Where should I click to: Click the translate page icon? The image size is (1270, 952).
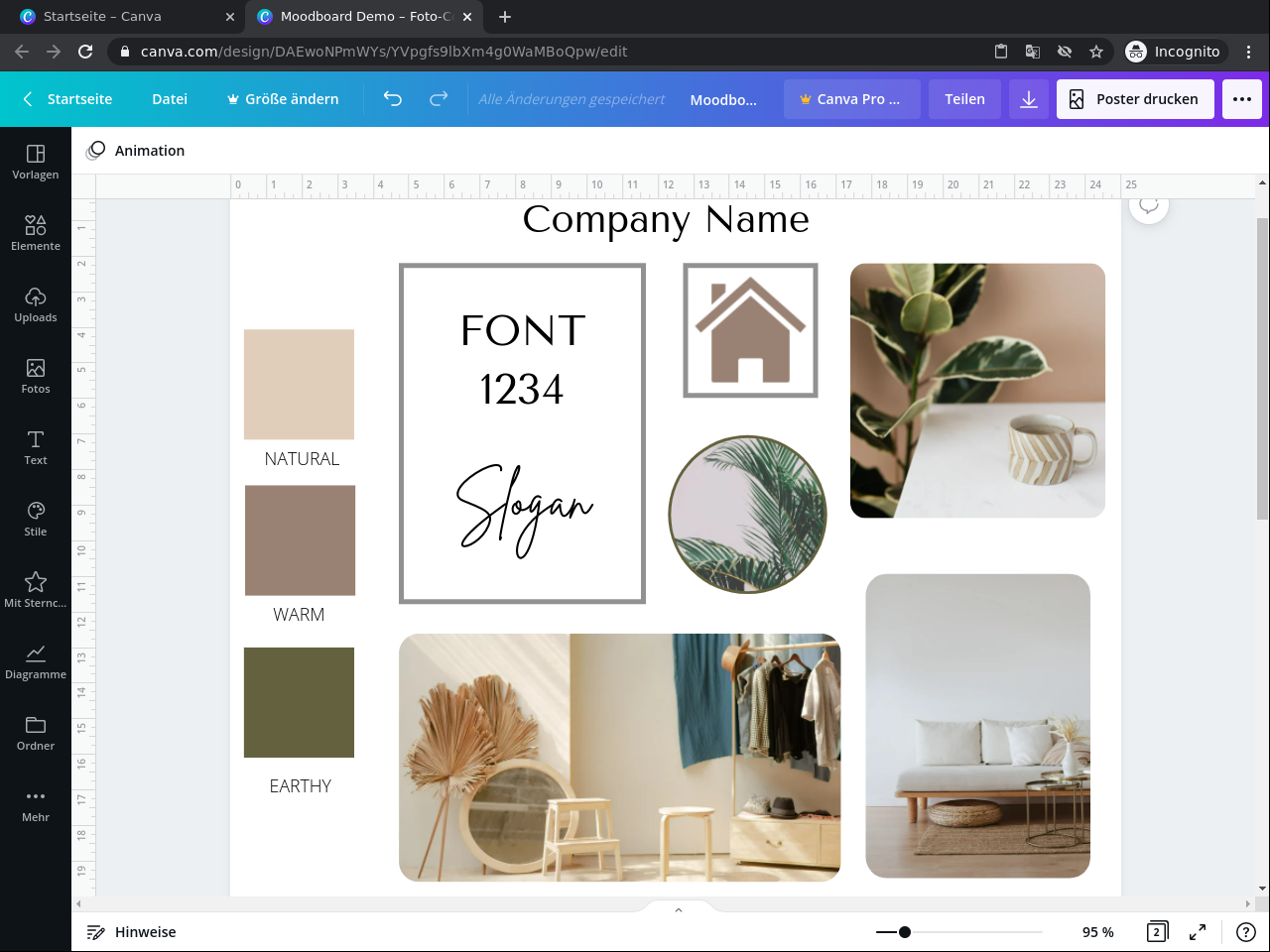click(x=1033, y=52)
